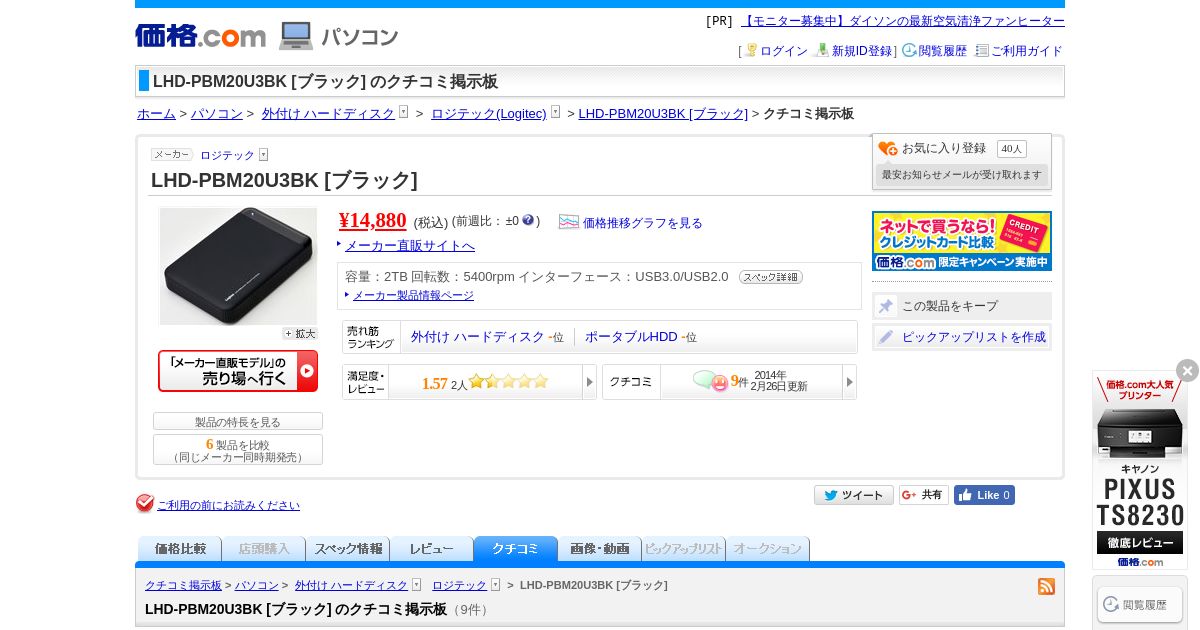The width and height of the screenshot is (1200, 630).
Task: Switch to the レビュー tab
Action: [x=432, y=549]
